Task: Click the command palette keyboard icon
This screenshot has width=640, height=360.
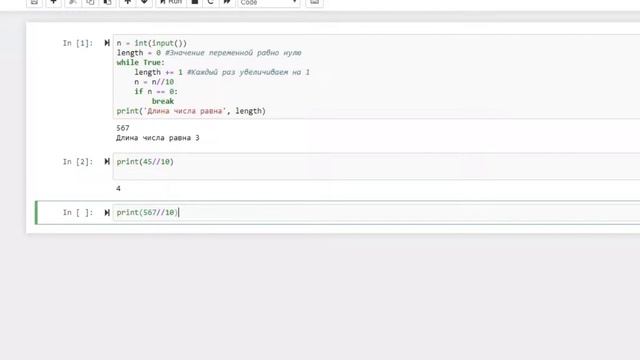Action: click(x=314, y=2)
